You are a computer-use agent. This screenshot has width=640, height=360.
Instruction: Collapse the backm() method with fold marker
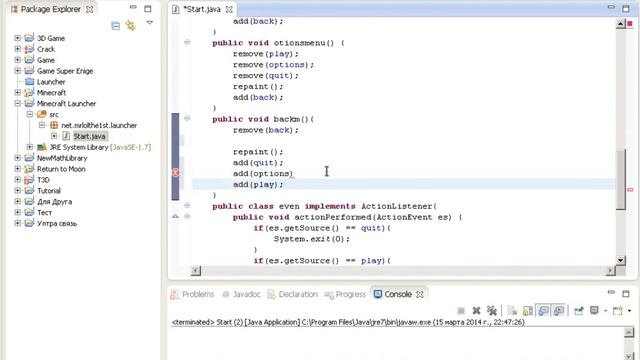pos(187,118)
